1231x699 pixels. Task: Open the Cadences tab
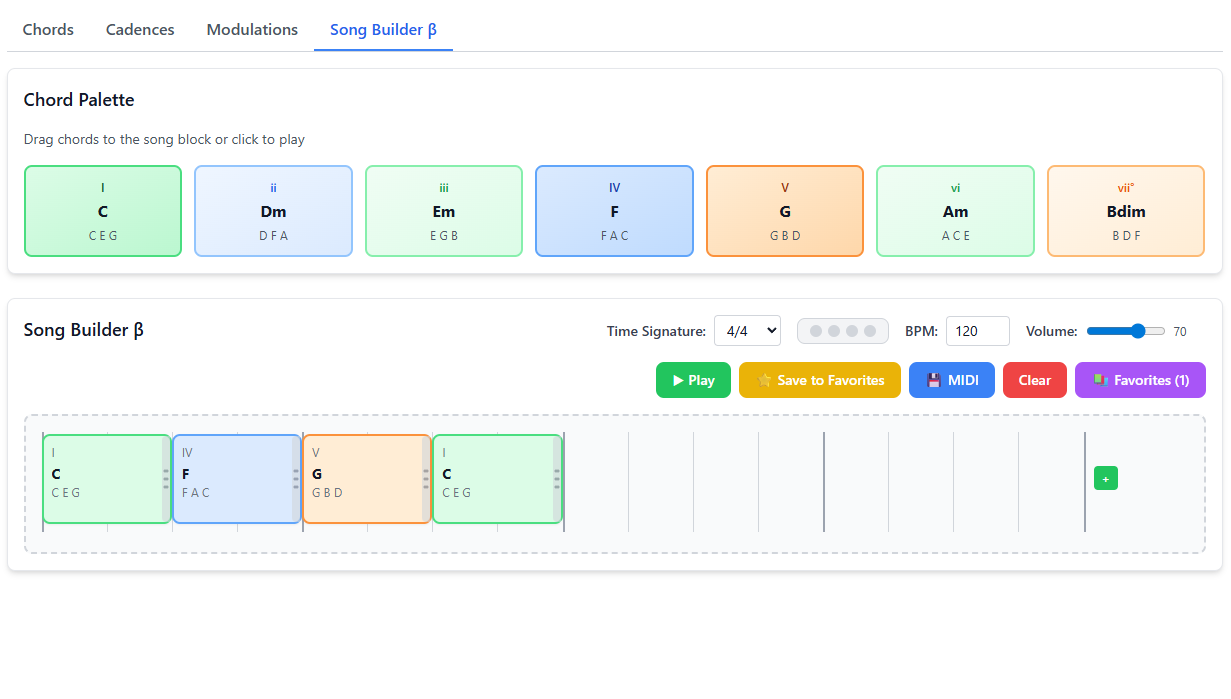[140, 30]
